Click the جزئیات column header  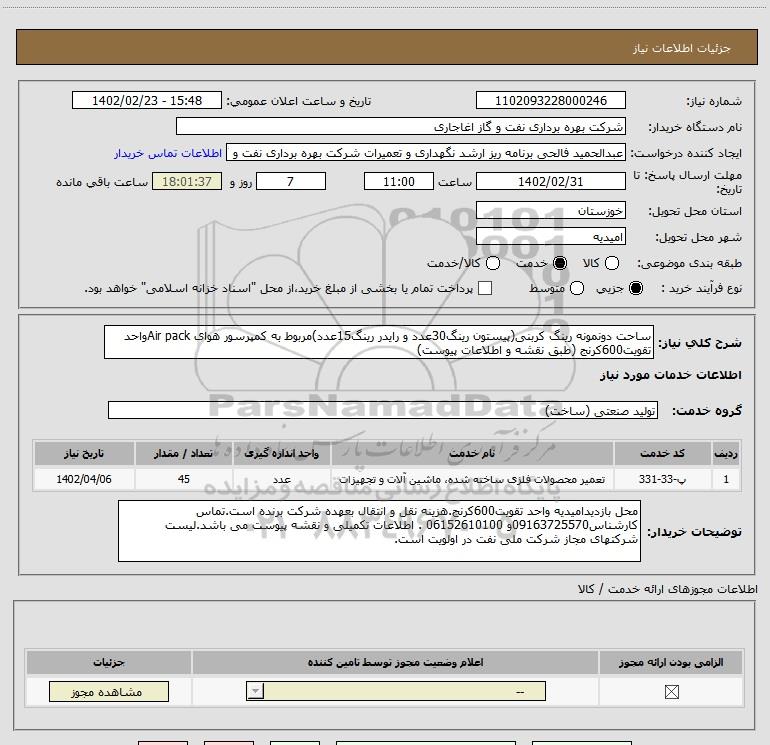click(109, 662)
